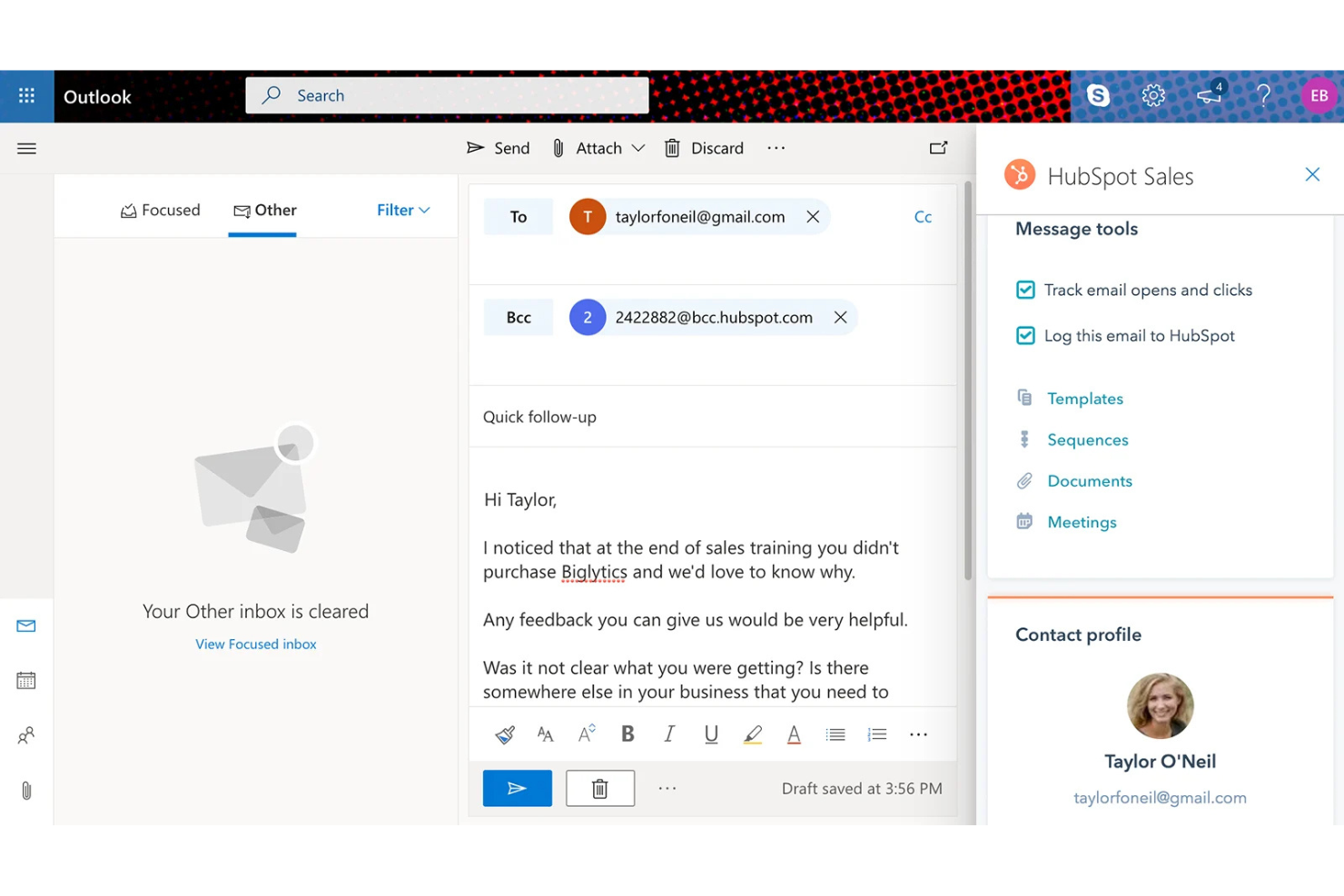Choose the text highlight tool
Viewport: 1344px width, 896px height.
coord(753,734)
